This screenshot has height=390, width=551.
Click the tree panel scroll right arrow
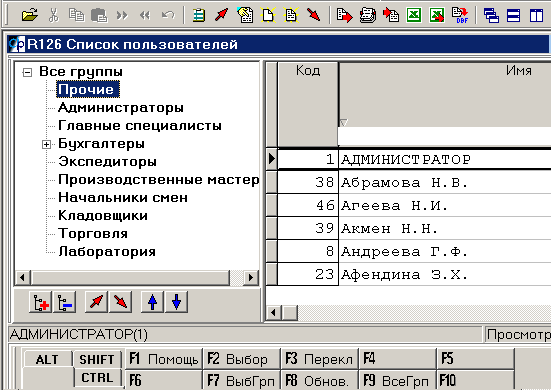click(251, 278)
